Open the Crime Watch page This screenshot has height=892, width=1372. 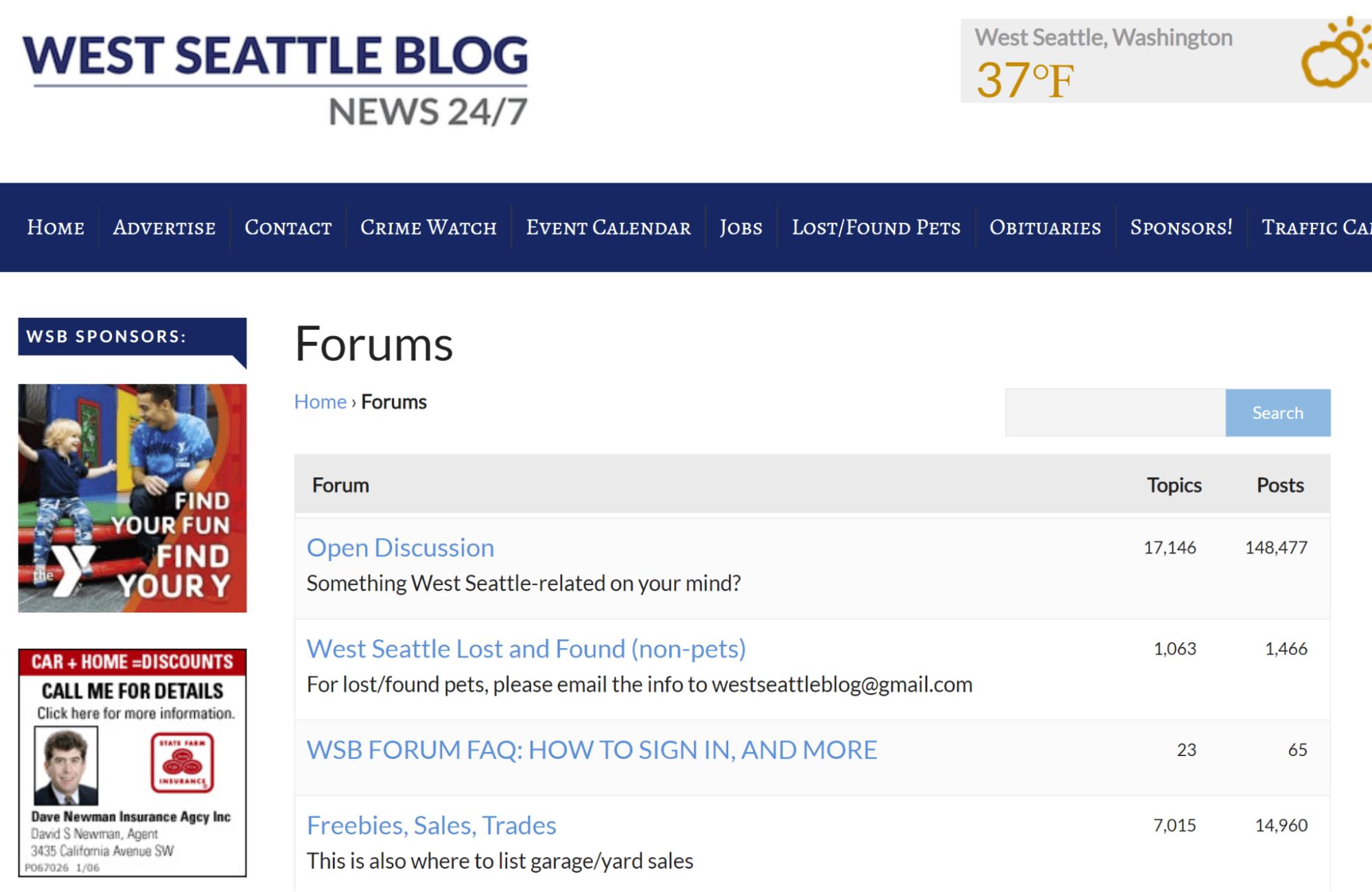coord(427,227)
